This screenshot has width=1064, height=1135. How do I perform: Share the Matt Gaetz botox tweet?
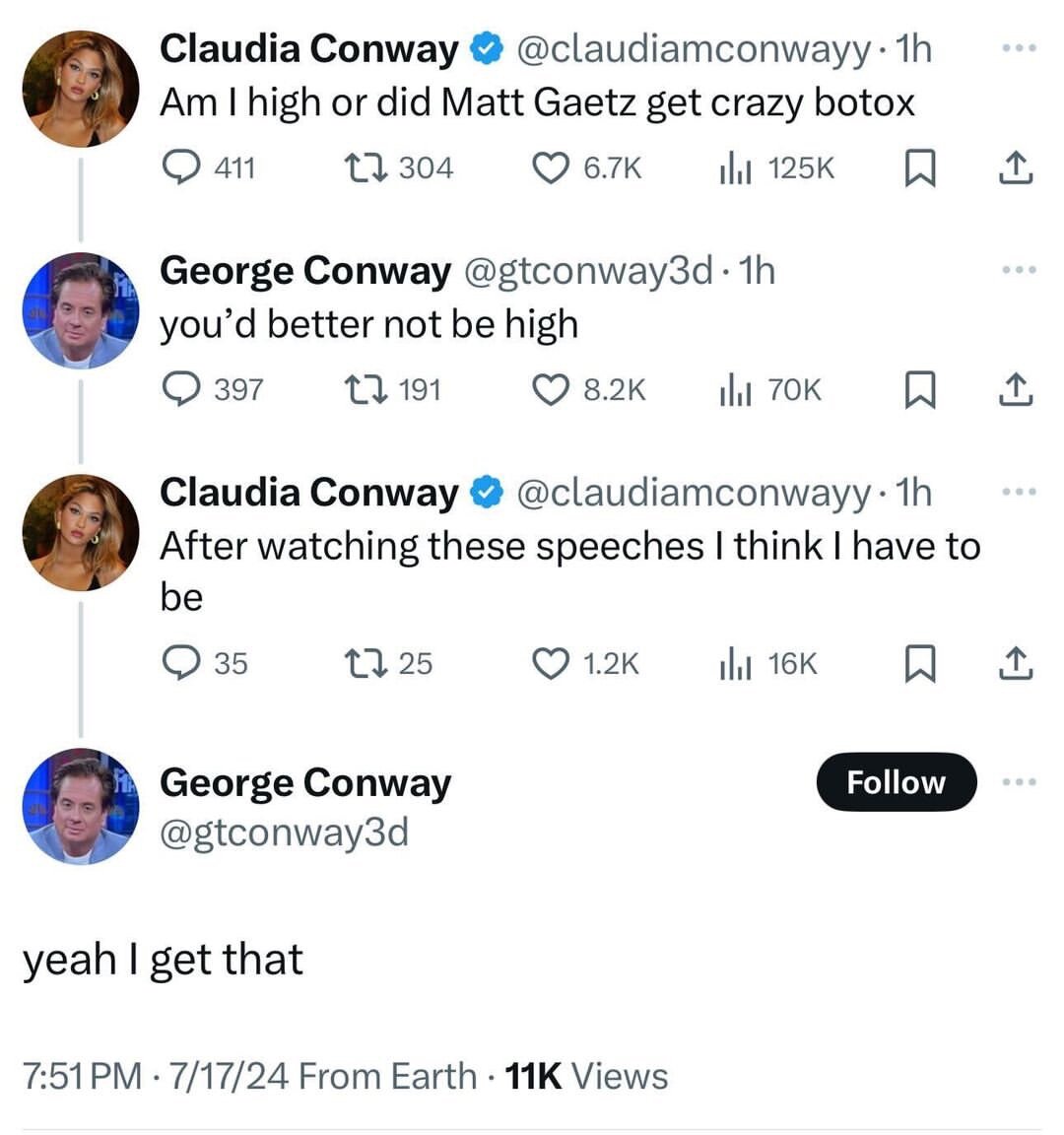coord(1016,169)
